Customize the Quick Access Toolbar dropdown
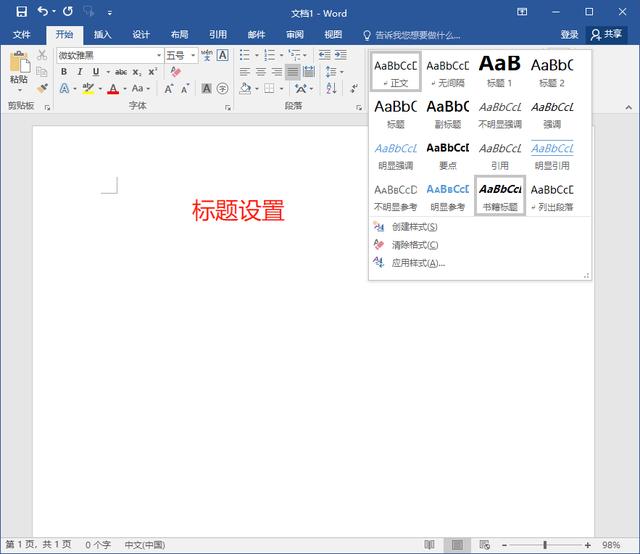The width and height of the screenshot is (640, 554). click(x=109, y=13)
